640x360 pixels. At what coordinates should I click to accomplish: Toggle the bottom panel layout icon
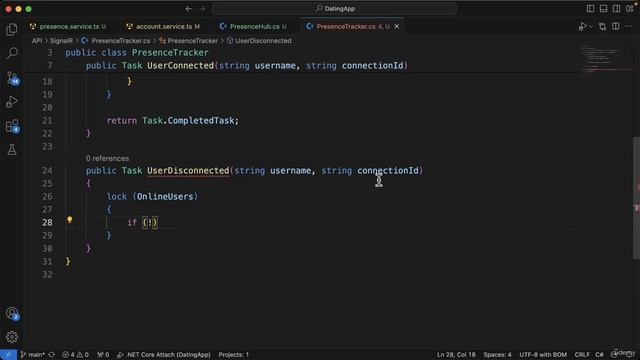tap(603, 9)
